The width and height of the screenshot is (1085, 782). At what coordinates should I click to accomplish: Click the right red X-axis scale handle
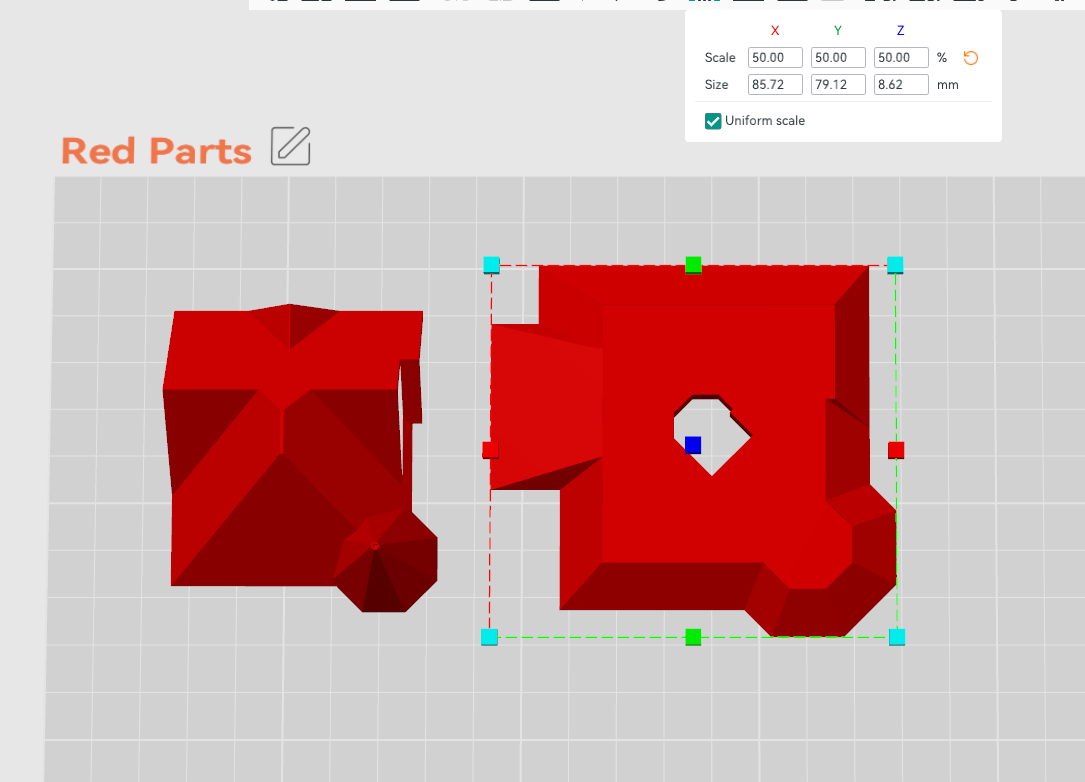click(x=896, y=451)
